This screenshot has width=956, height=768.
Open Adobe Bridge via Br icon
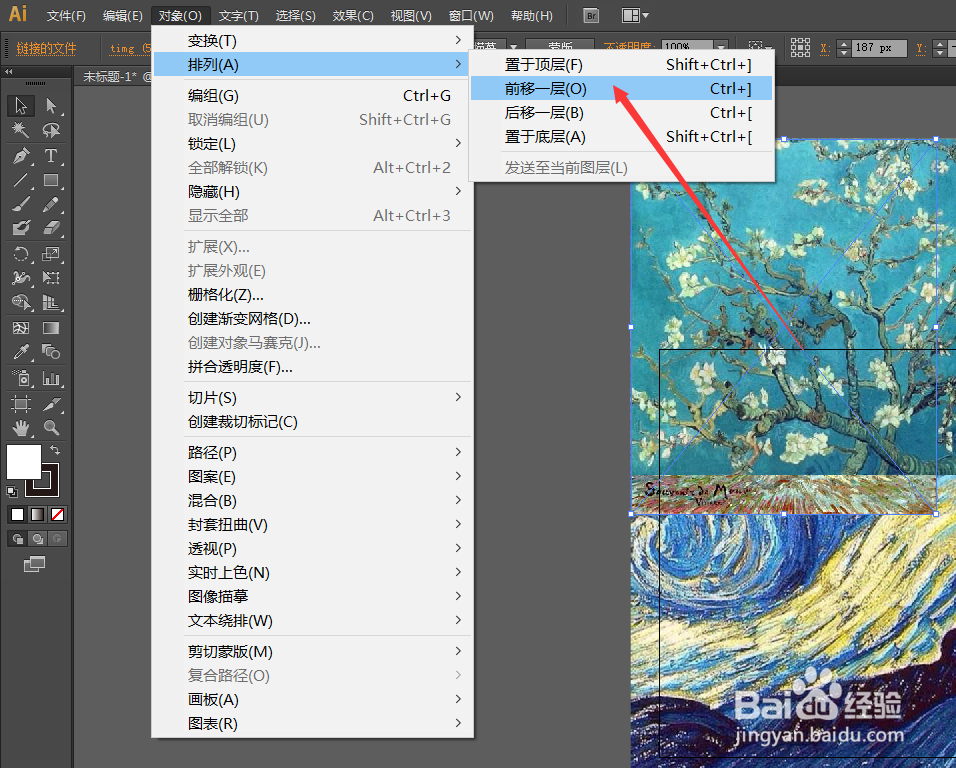pos(591,16)
